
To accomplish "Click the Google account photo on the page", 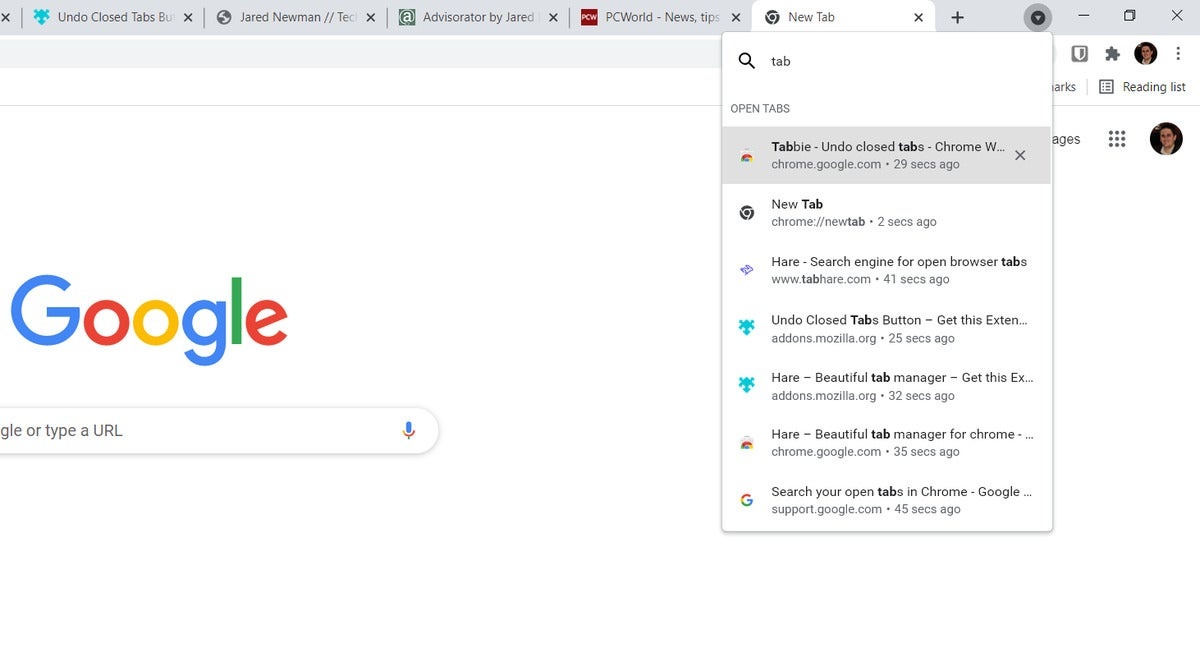I will (1166, 139).
